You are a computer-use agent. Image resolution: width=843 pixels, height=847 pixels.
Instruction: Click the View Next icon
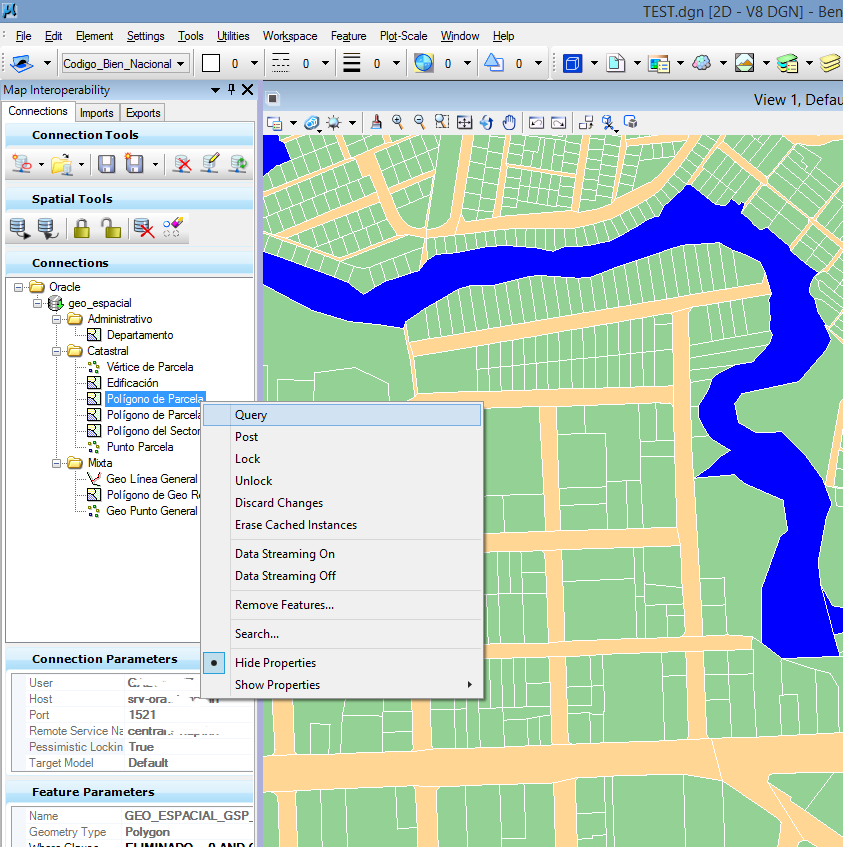click(558, 123)
